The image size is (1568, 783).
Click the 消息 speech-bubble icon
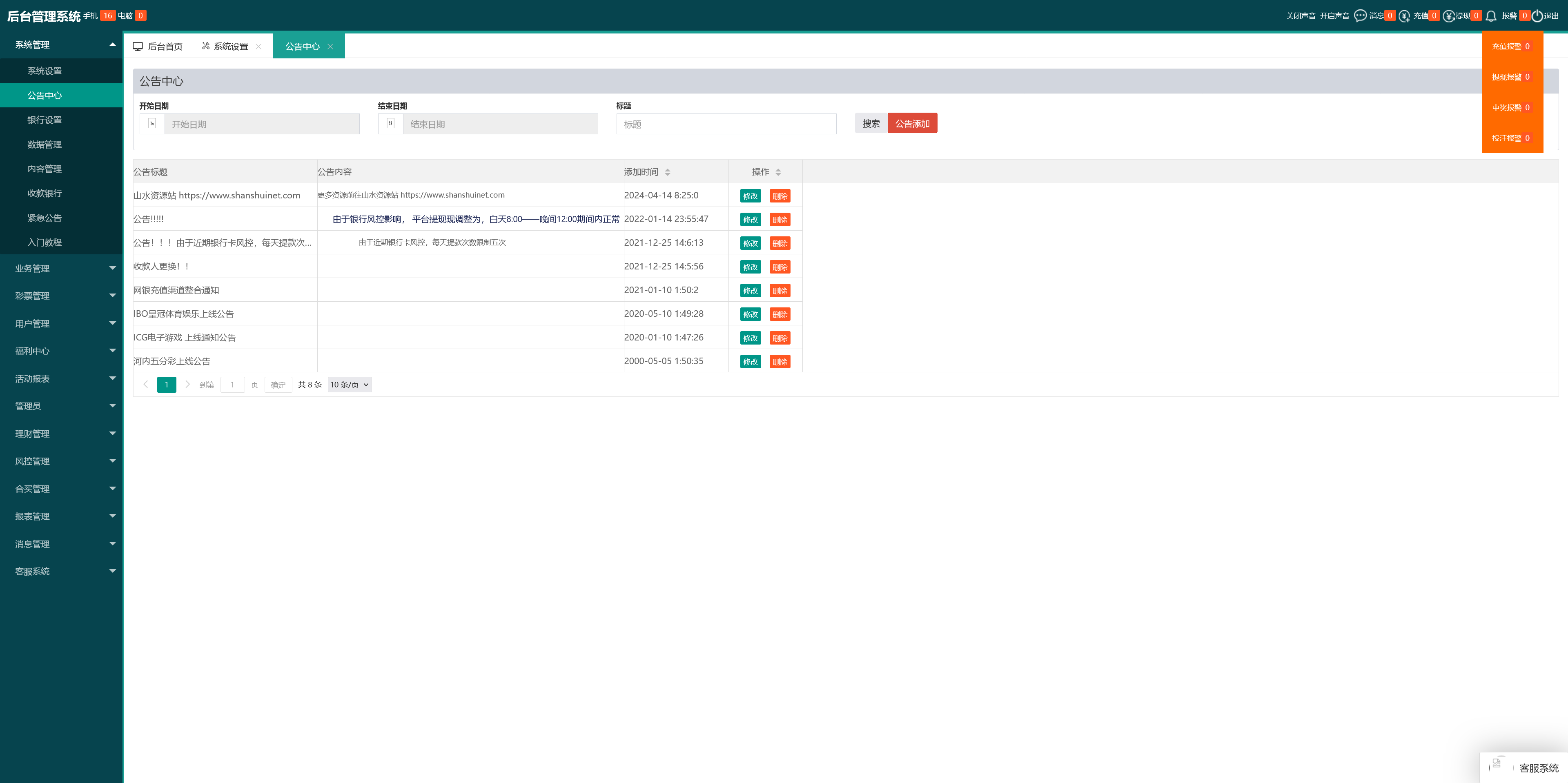[x=1360, y=16]
